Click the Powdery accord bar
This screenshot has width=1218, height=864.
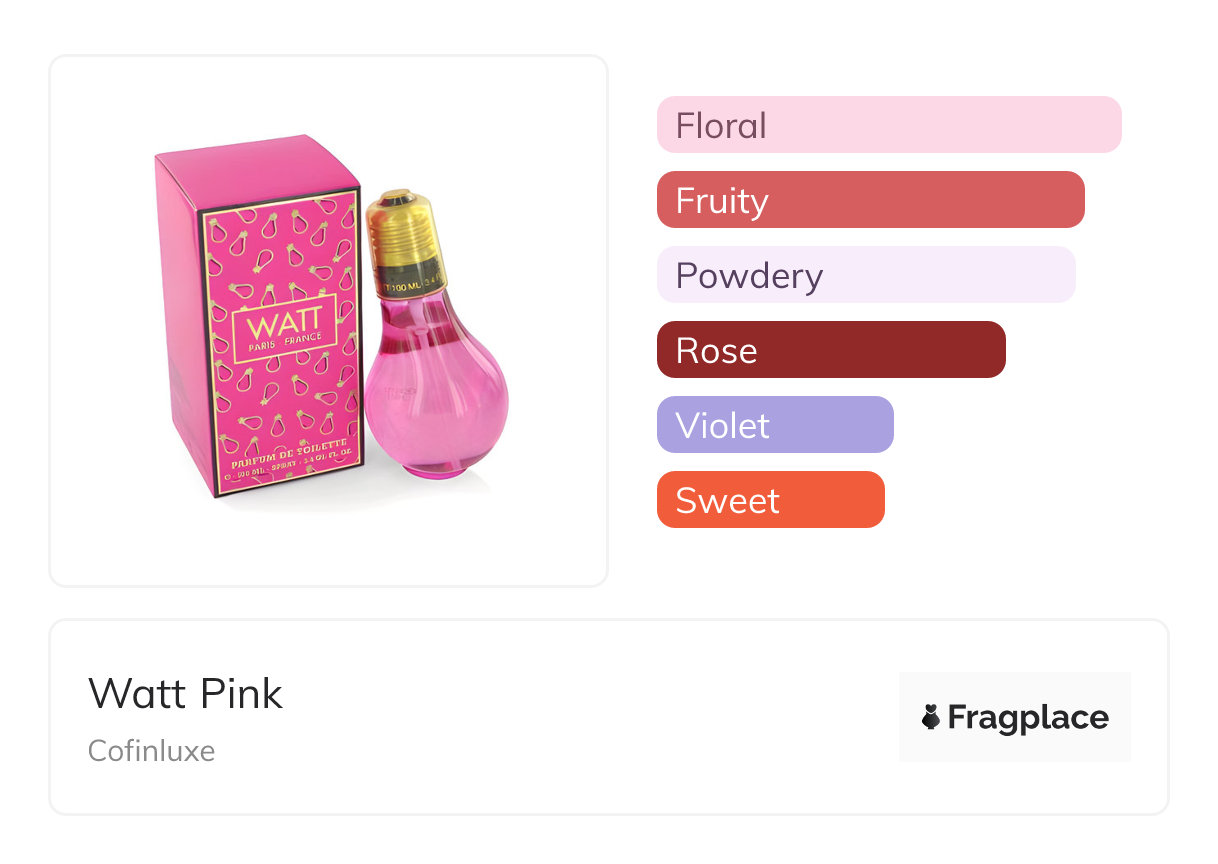tap(865, 275)
